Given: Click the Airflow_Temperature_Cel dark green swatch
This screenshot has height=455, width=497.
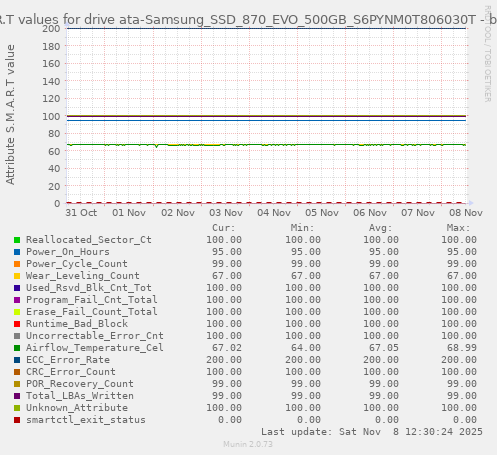Looking at the screenshot, I should click(x=17, y=348).
